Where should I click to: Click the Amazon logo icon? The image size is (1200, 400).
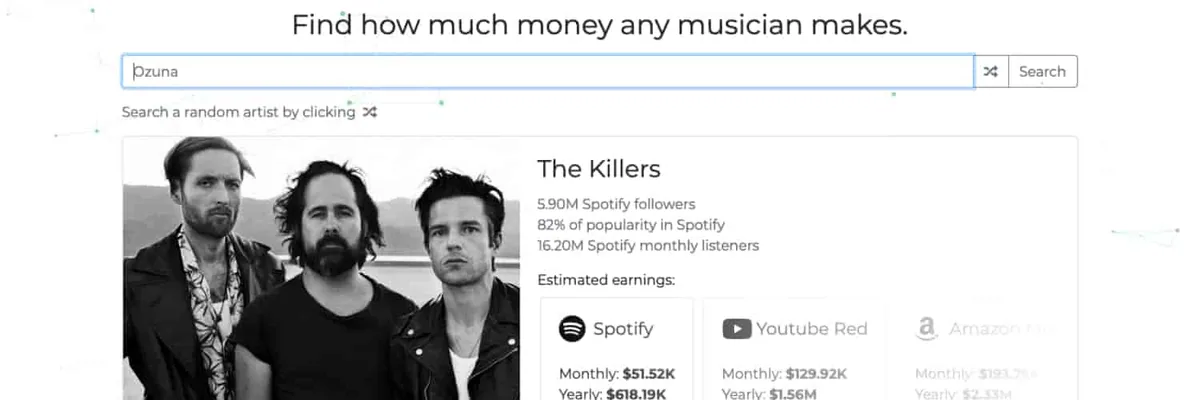point(927,328)
